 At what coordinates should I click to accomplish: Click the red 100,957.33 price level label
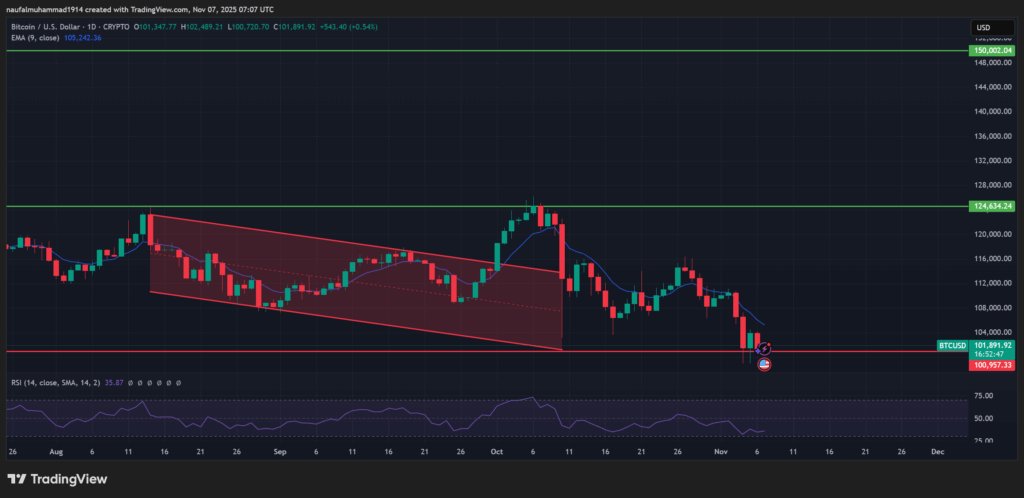pyautogui.click(x=993, y=366)
